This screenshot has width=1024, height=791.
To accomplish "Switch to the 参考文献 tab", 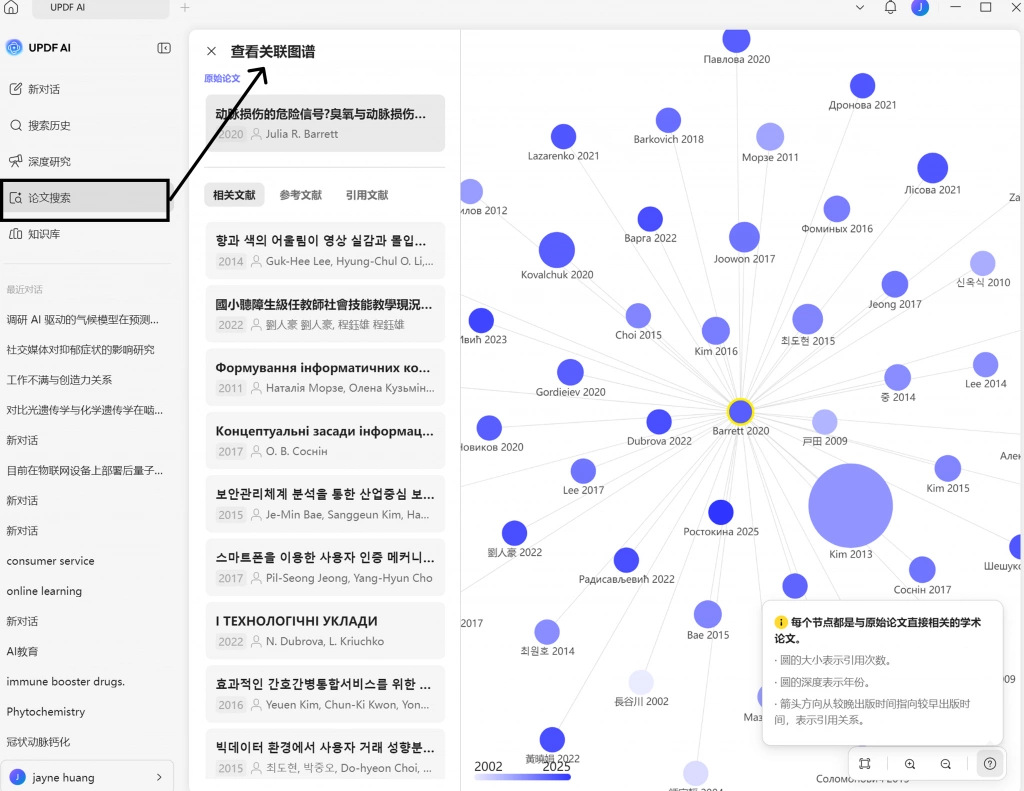I will 300,195.
